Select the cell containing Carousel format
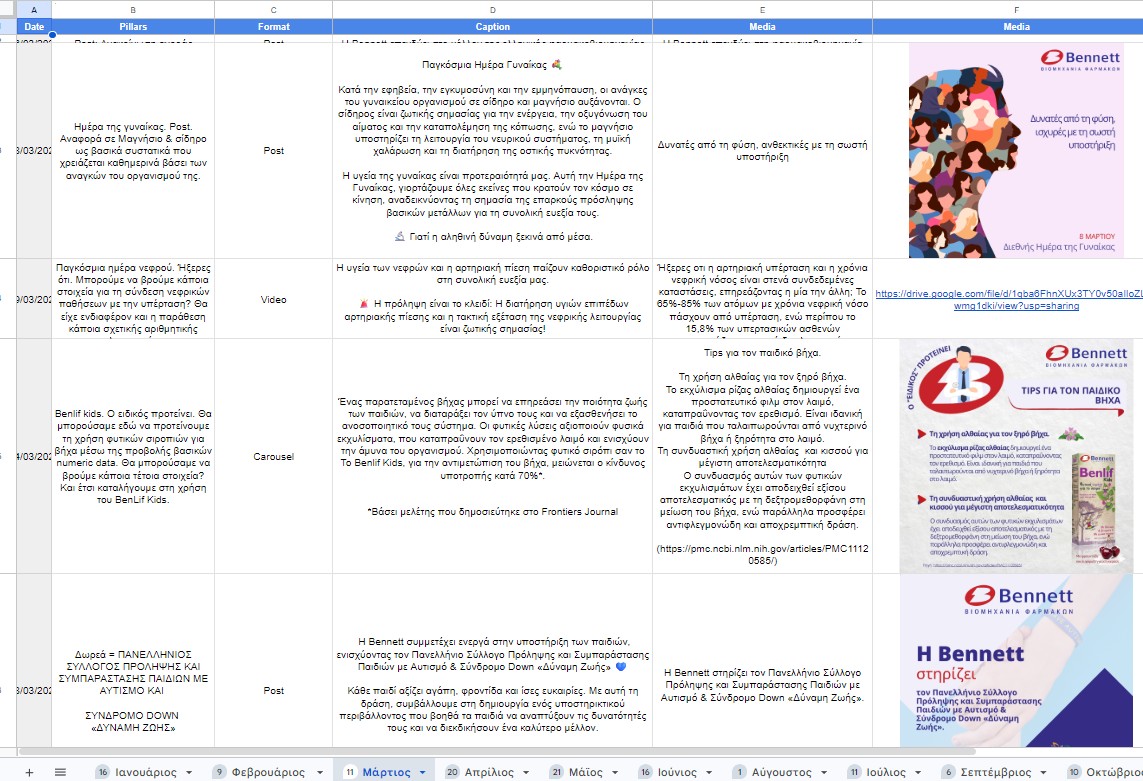The width and height of the screenshot is (1143, 781). [273, 456]
